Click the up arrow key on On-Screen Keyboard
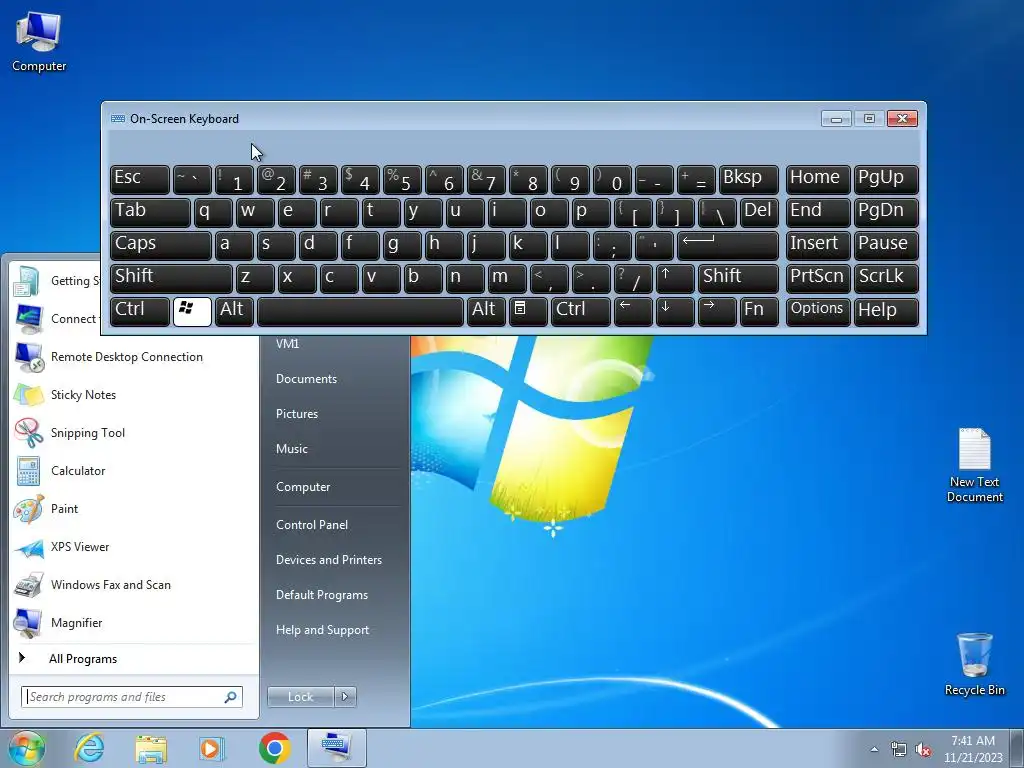 pyautogui.click(x=675, y=278)
